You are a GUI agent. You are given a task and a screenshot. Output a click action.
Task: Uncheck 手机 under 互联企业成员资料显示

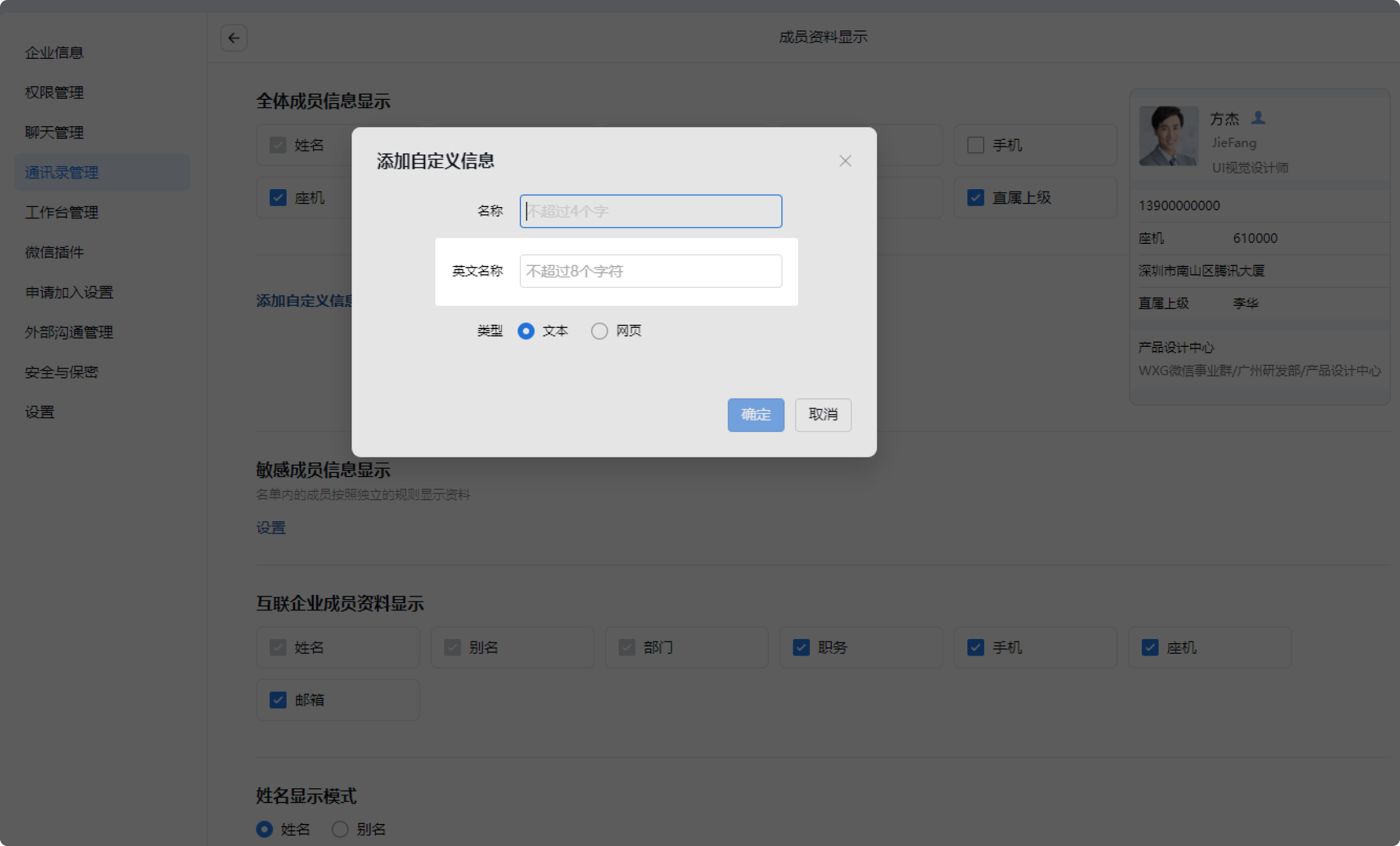pyautogui.click(x=975, y=647)
